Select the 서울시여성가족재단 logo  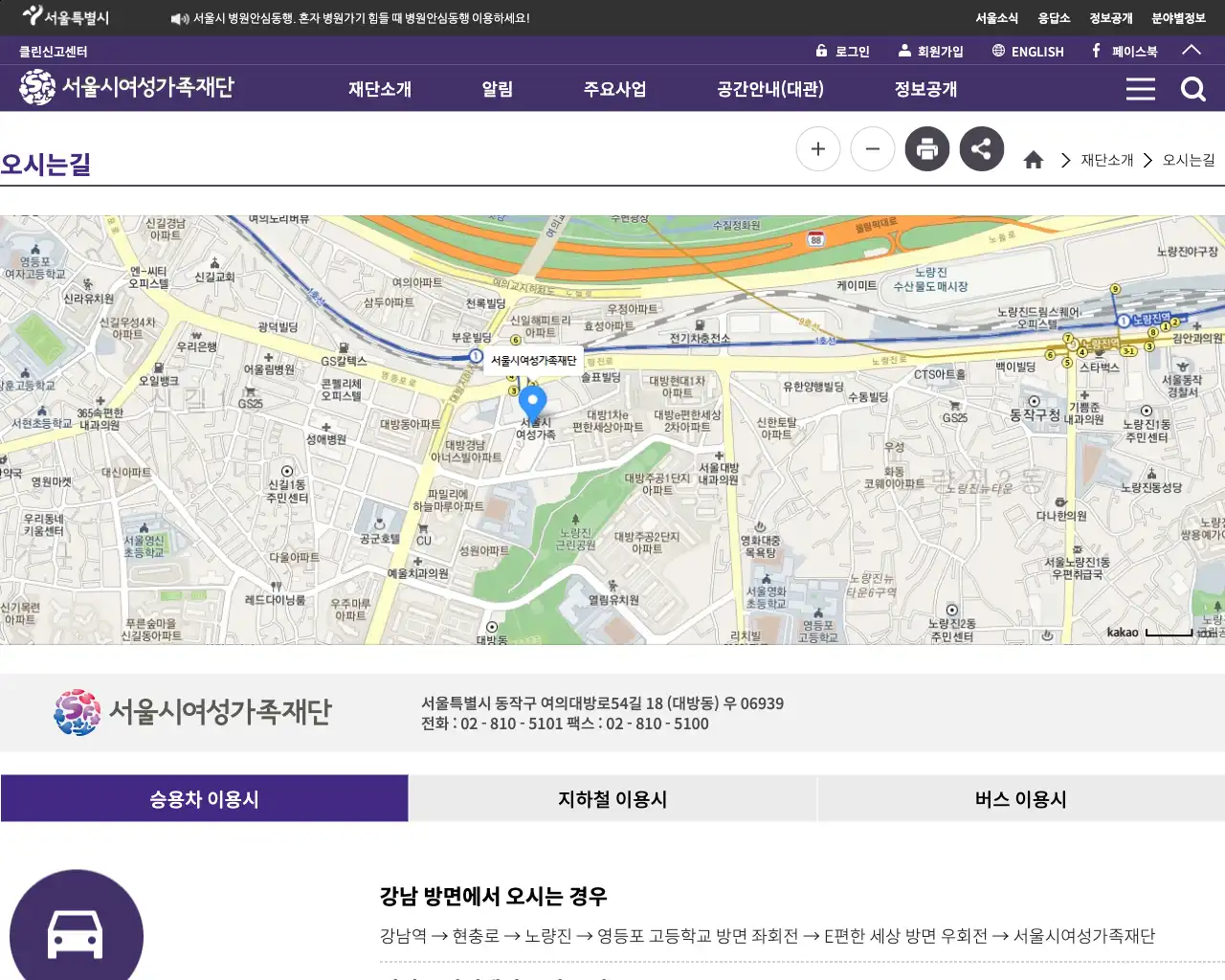(124, 88)
